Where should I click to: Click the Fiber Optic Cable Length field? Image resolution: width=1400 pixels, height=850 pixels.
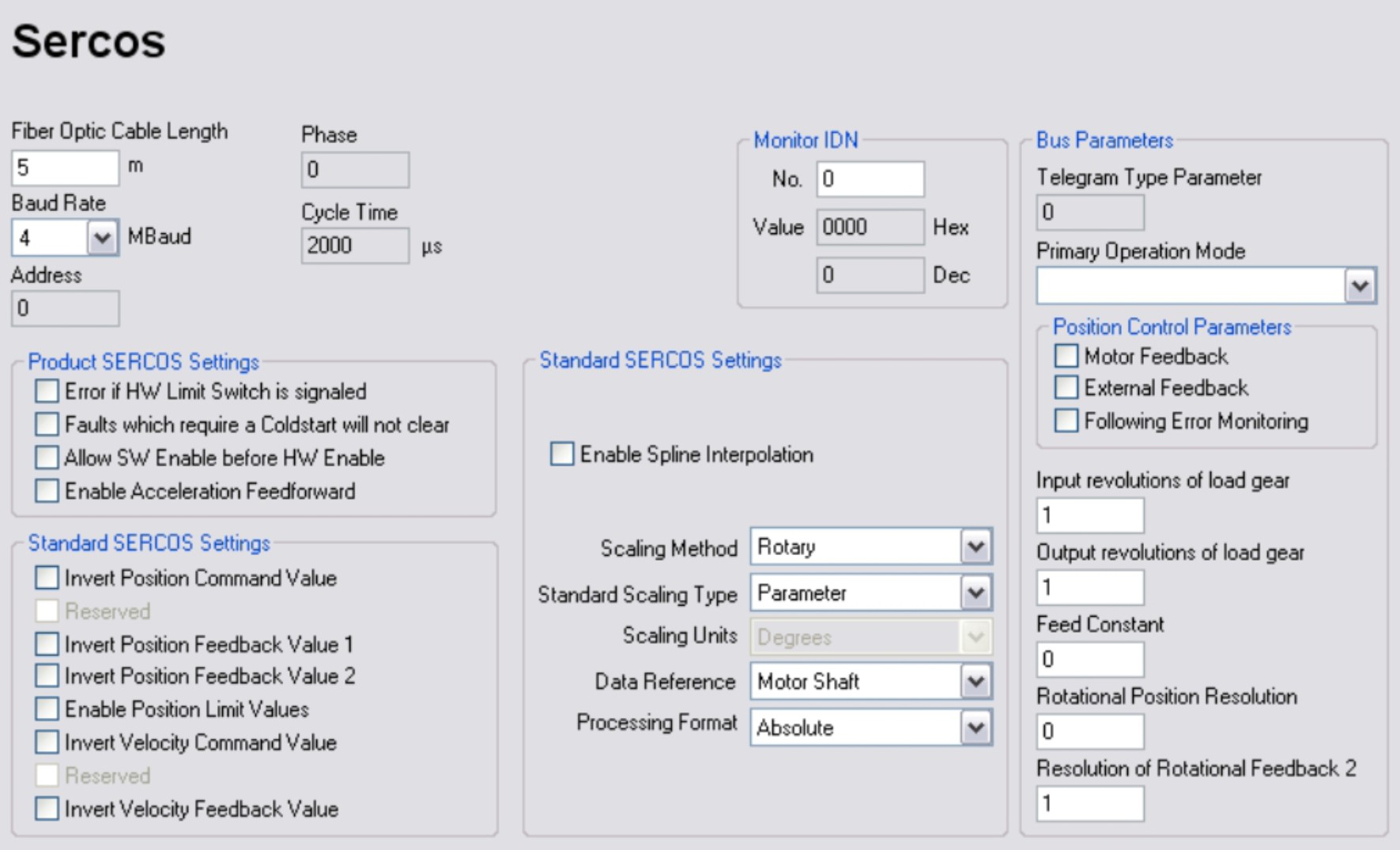click(x=65, y=168)
